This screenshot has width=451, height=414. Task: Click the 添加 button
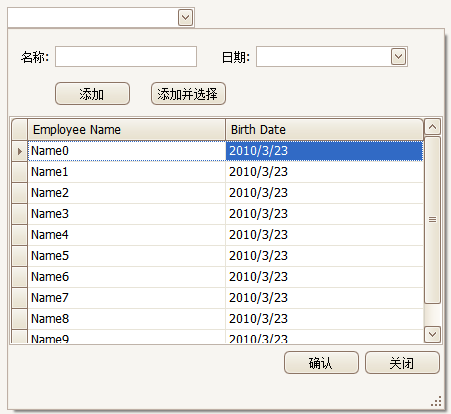(92, 94)
